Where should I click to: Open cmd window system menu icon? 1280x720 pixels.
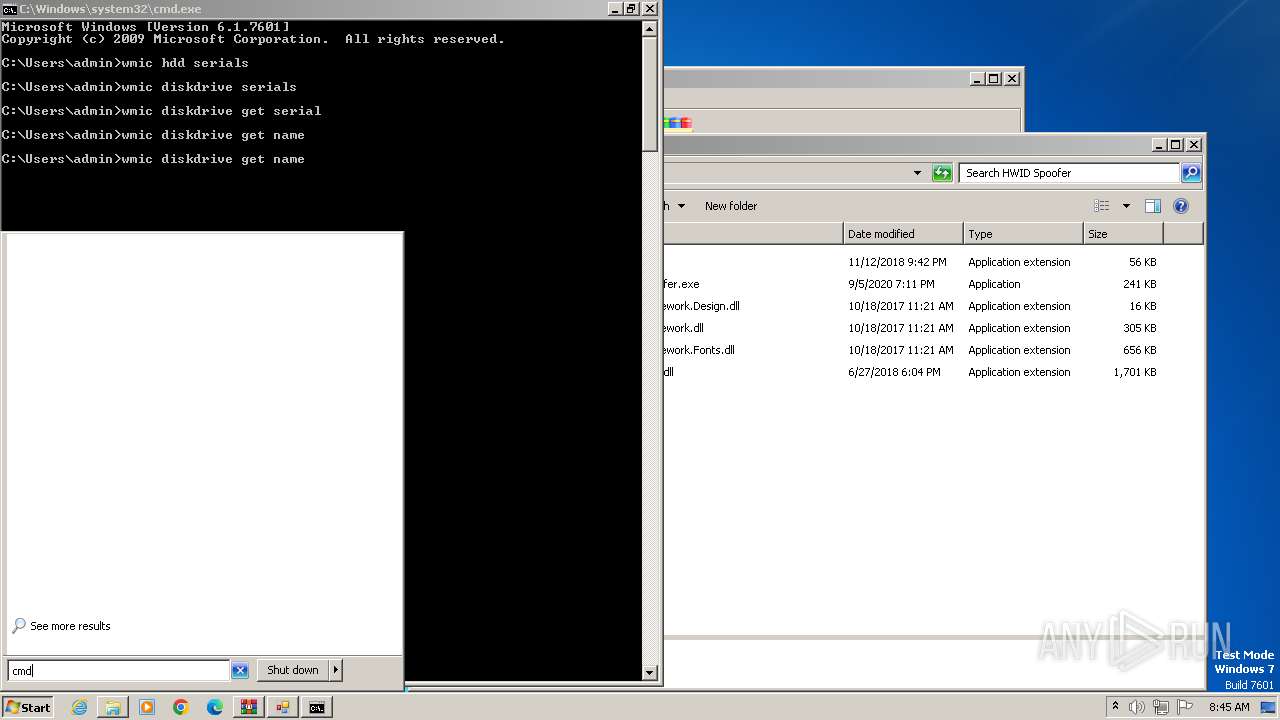point(10,9)
